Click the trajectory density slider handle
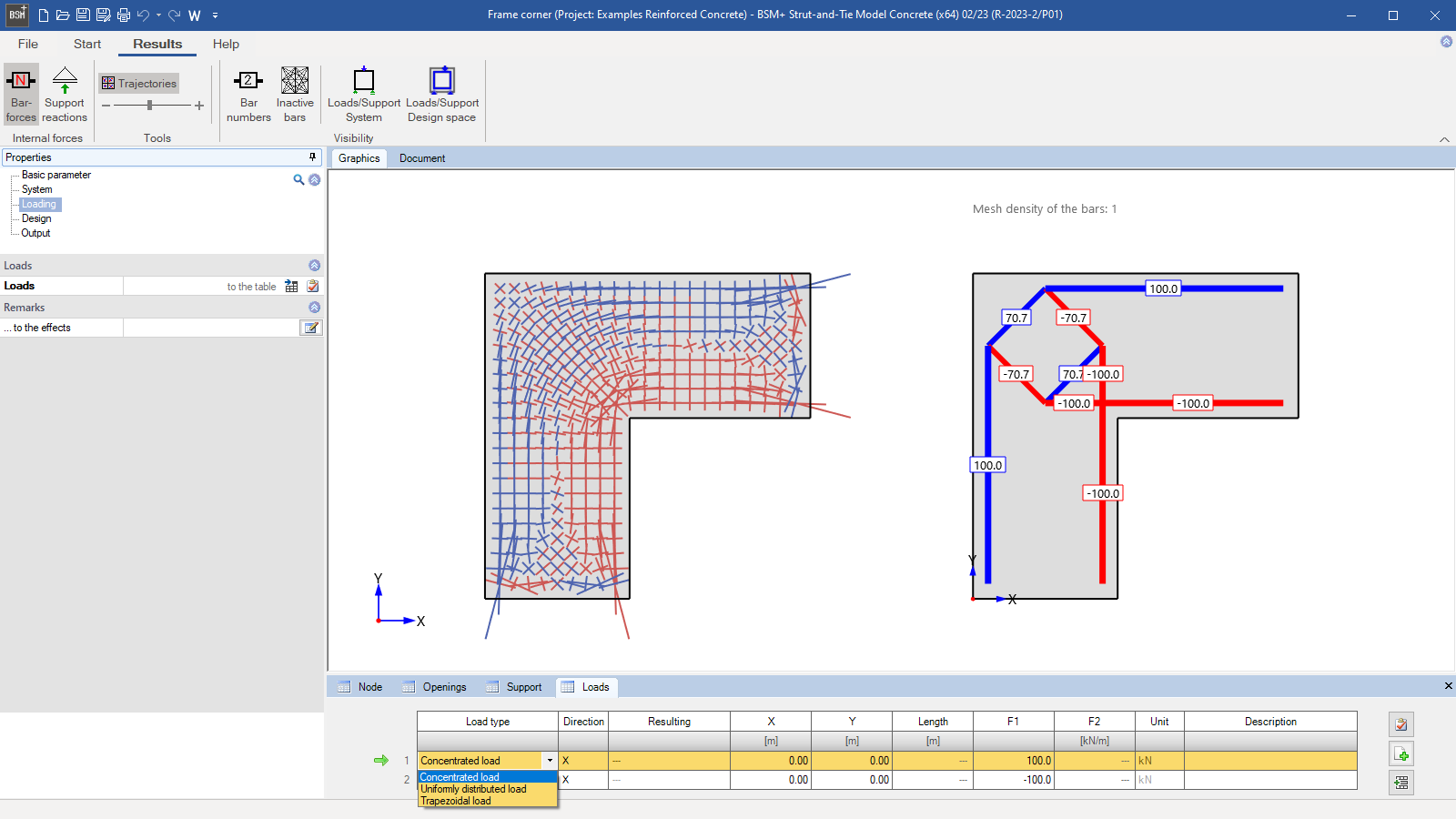The image size is (1456, 819). coord(149,106)
